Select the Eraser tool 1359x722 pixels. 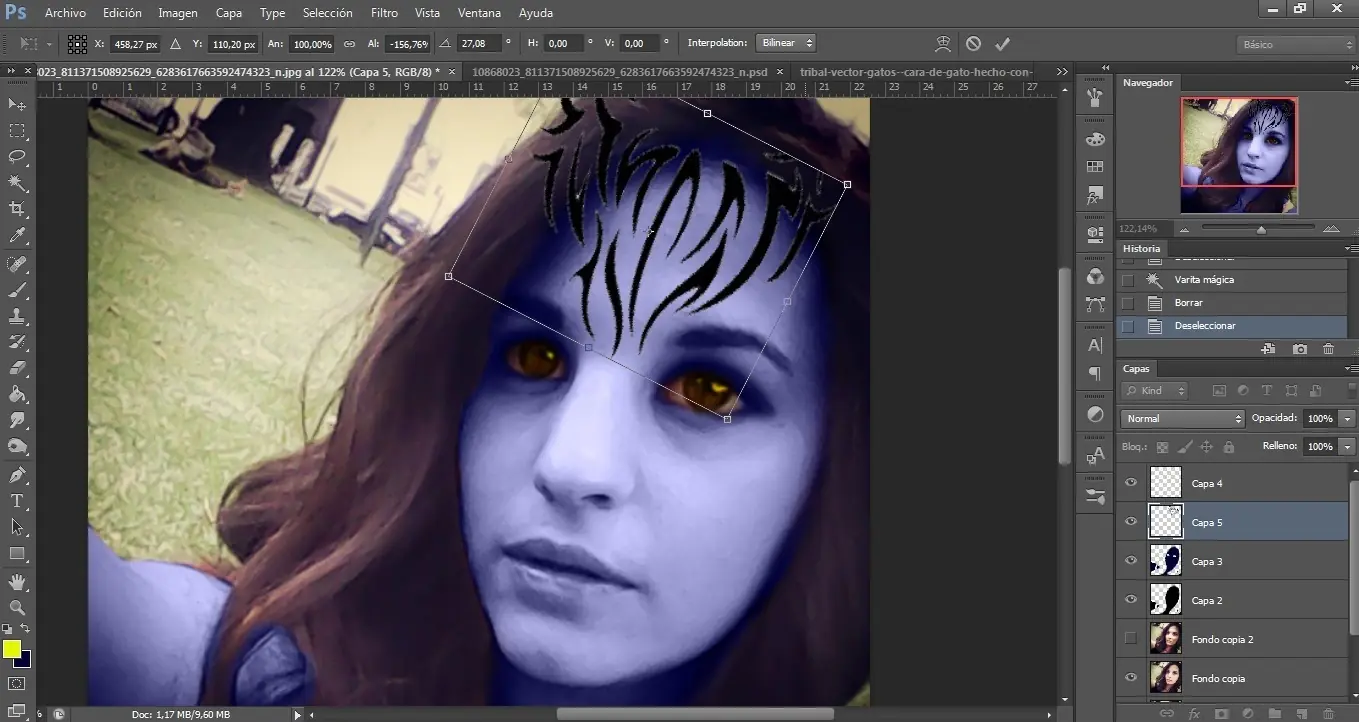pyautogui.click(x=17, y=368)
